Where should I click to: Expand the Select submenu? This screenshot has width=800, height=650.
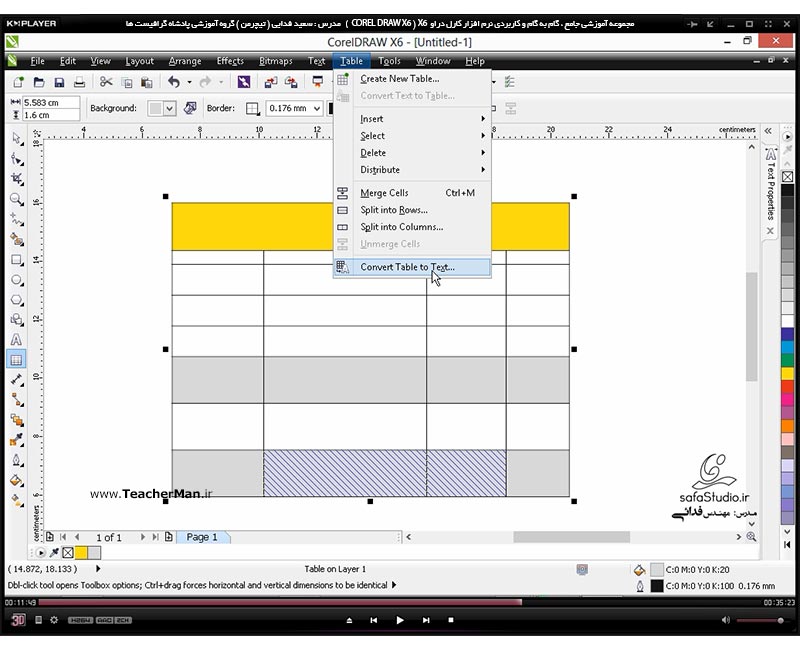click(x=412, y=136)
